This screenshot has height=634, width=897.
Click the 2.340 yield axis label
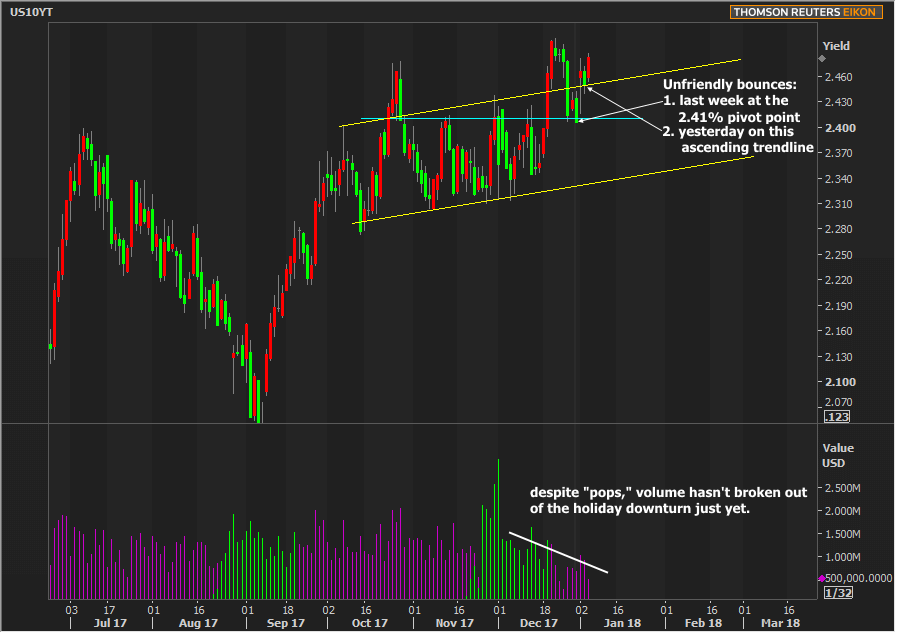[838, 179]
